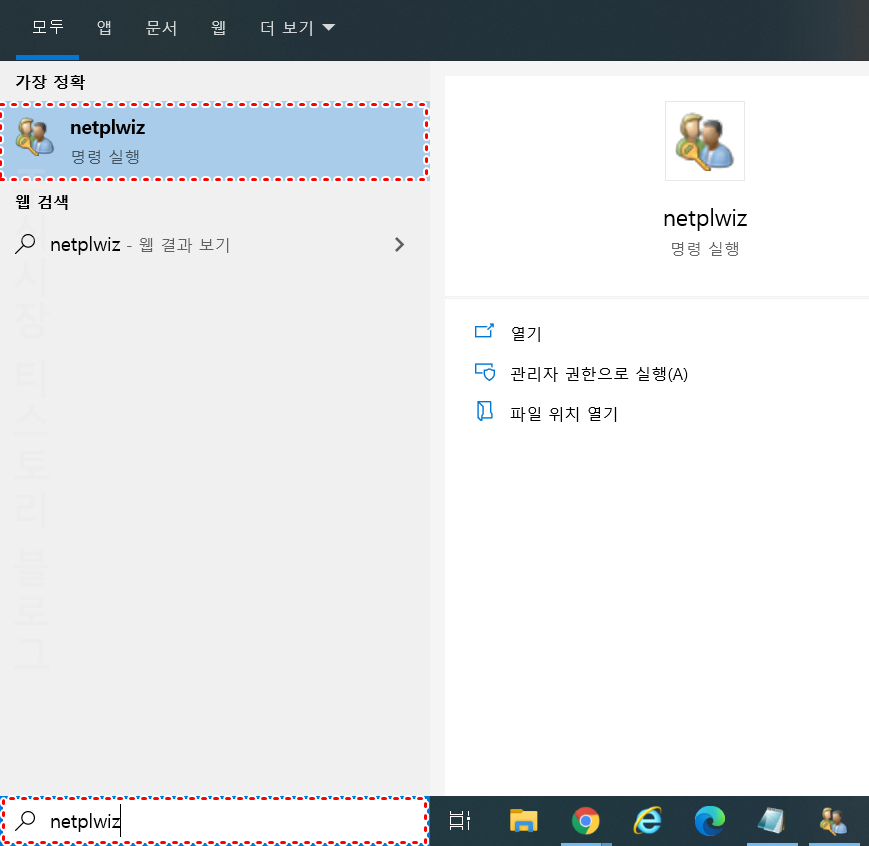Image resolution: width=869 pixels, height=846 pixels.
Task: Click 명령 실행 label under preview title
Action: coord(705,249)
